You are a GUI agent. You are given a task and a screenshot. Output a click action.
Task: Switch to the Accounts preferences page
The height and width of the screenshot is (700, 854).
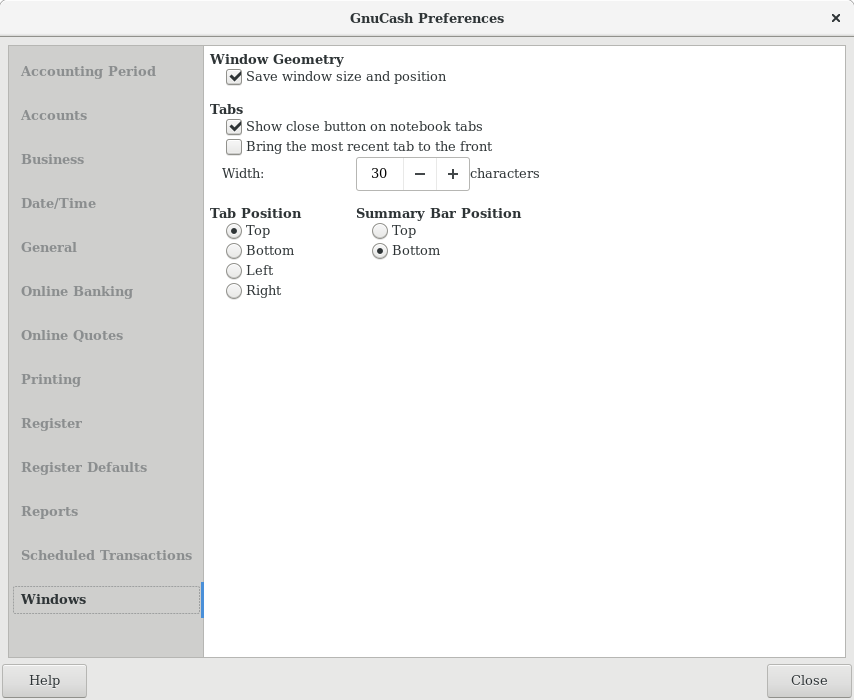click(x=106, y=115)
